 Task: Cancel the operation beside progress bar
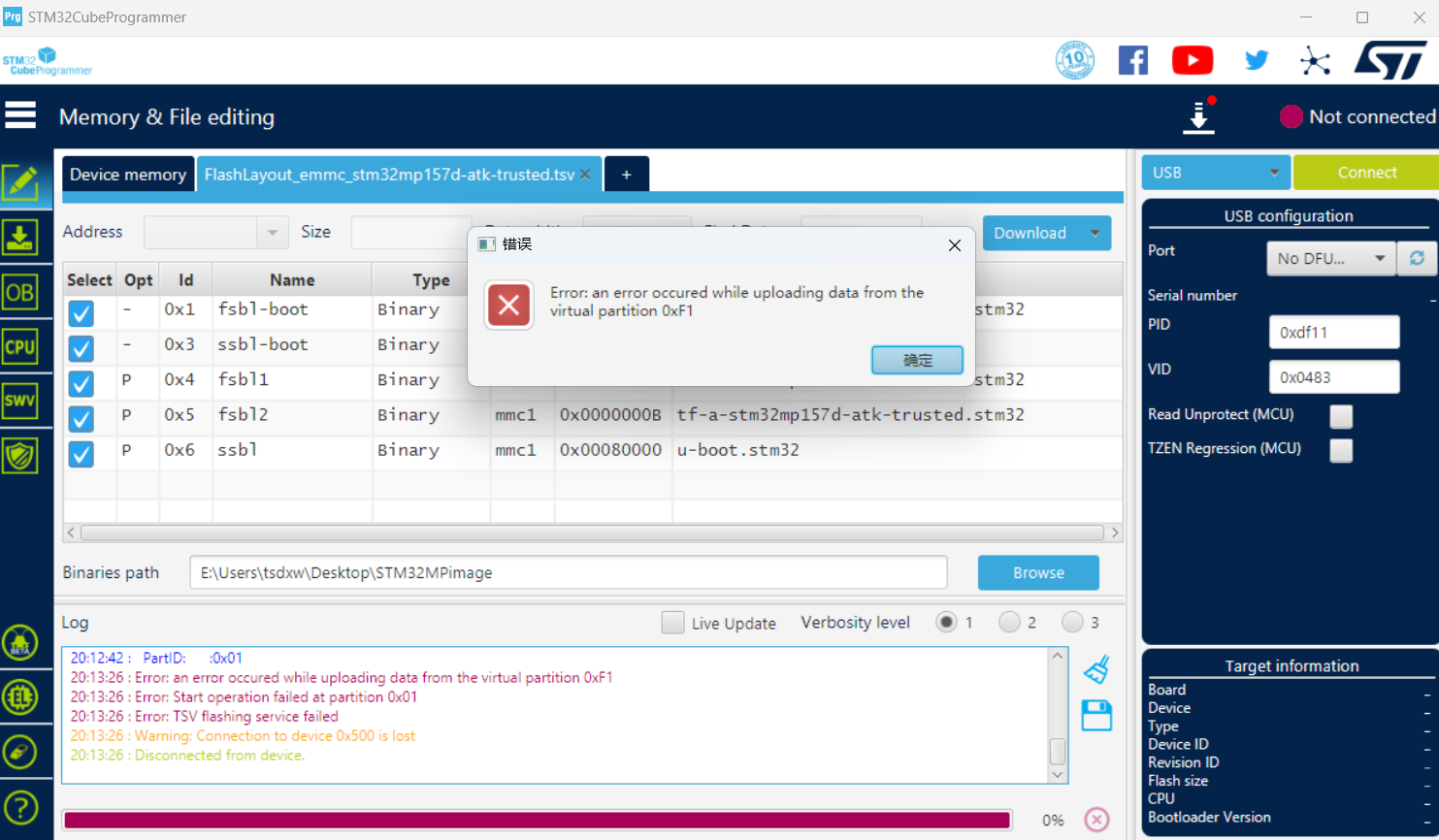1096,820
